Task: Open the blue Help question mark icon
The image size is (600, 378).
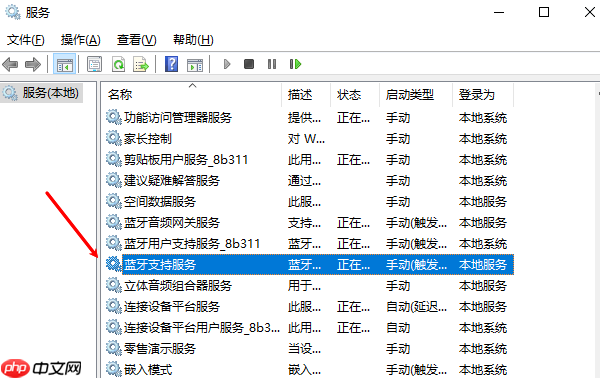Action: (171, 64)
